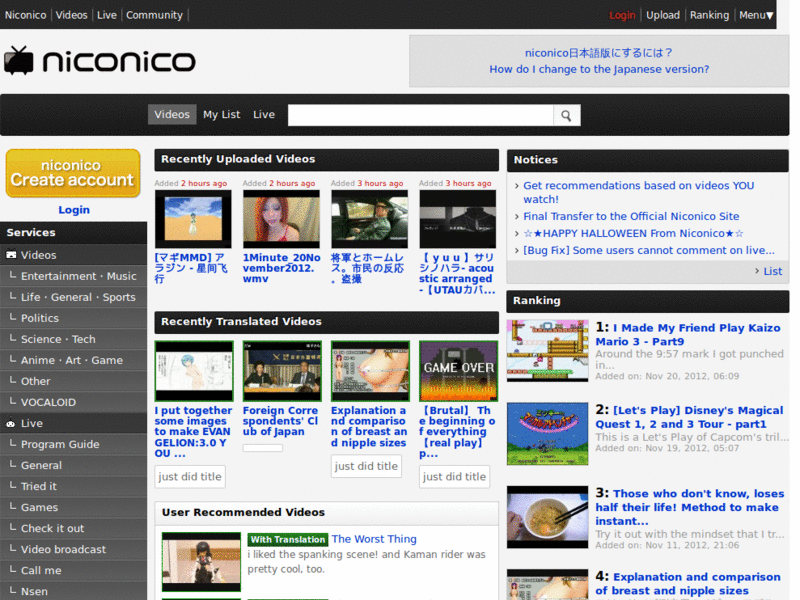Screen dimensions: 800x600
Task: Click the Login link under Create account
Action: [x=74, y=210]
